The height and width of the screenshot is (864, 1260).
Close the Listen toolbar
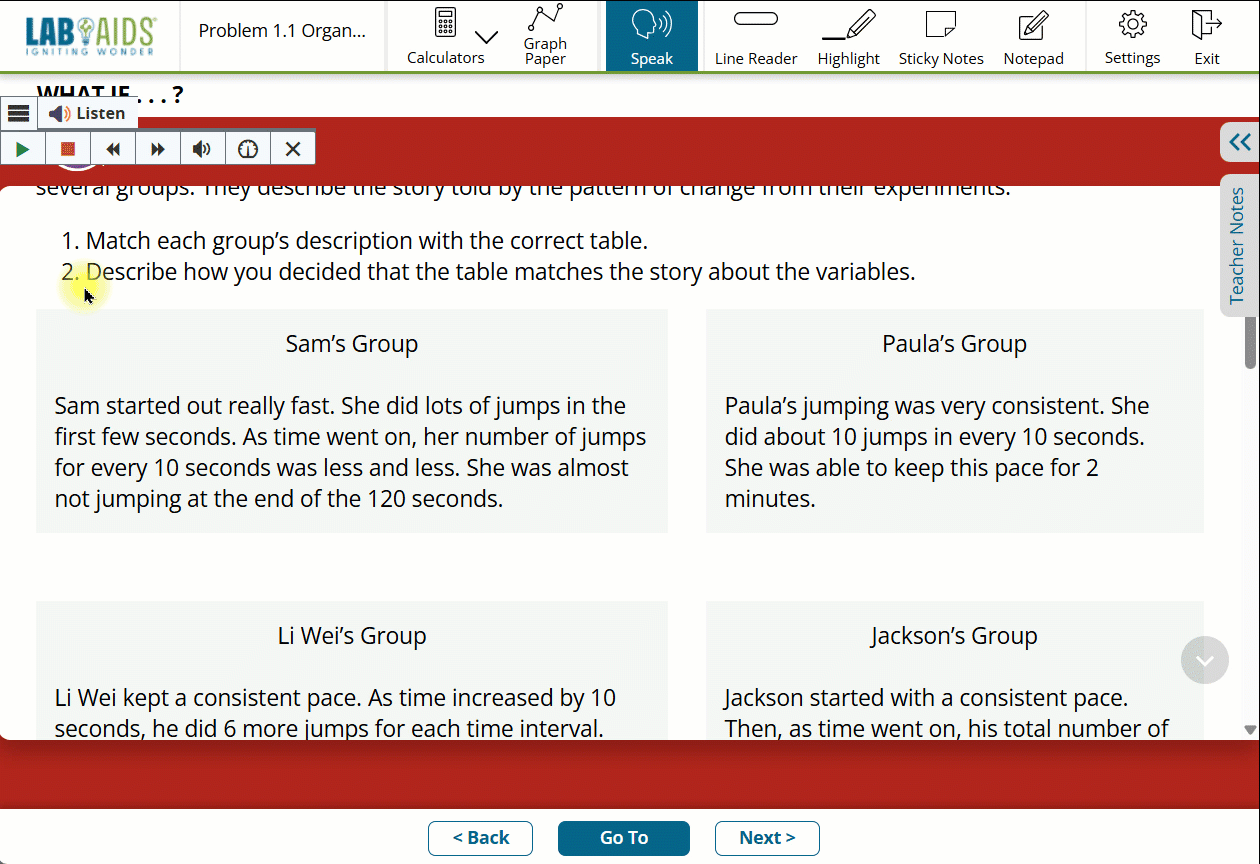(x=293, y=149)
